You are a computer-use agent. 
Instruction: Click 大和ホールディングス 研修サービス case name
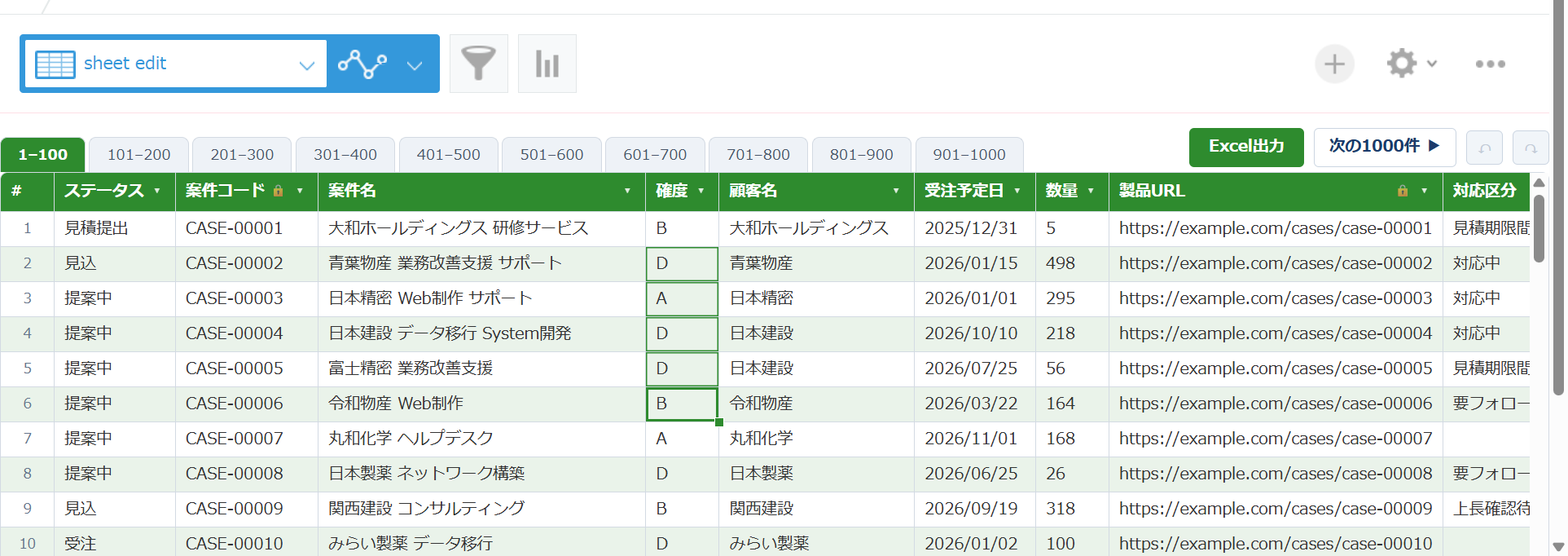(481, 228)
